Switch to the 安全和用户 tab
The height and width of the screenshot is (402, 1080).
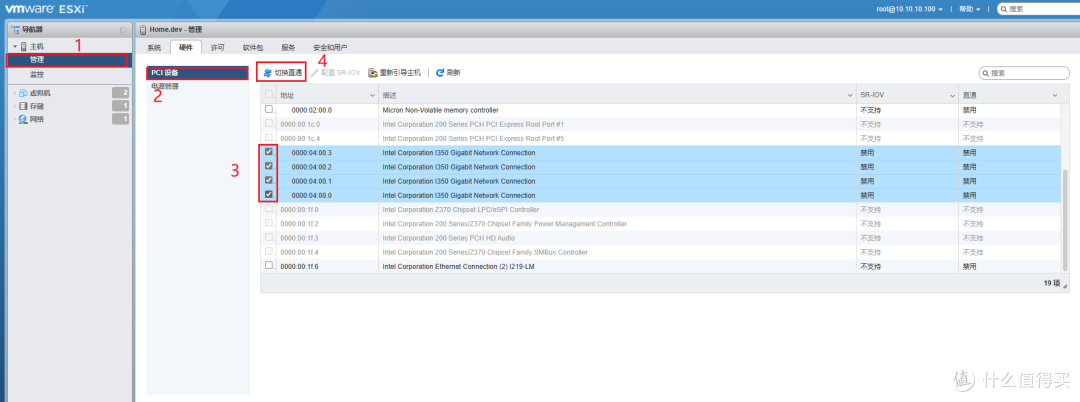coord(330,47)
